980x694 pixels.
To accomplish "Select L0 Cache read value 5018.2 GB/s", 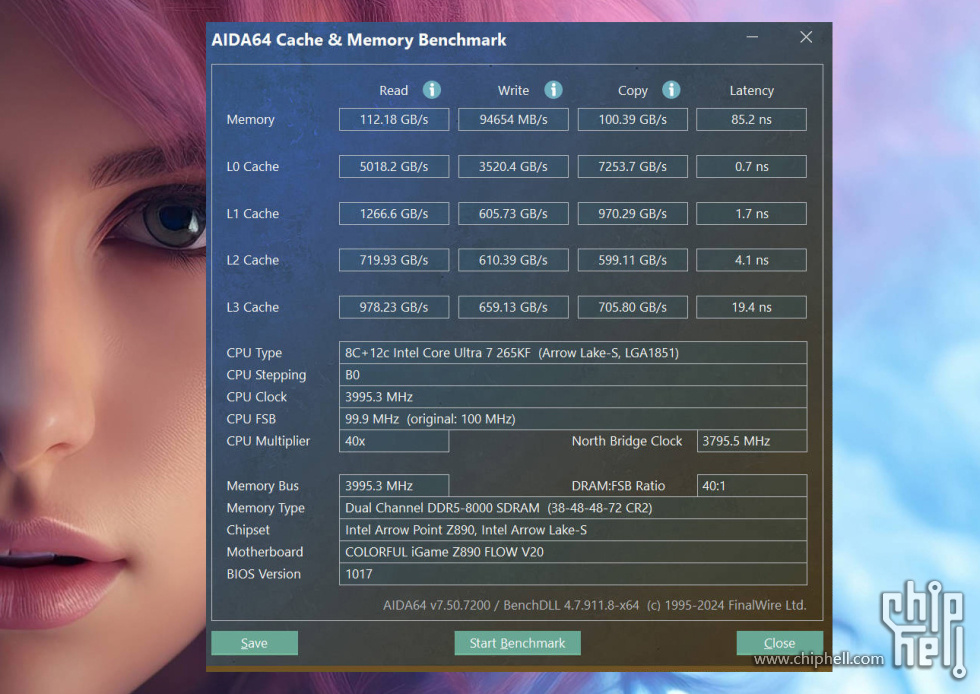I will (394, 166).
